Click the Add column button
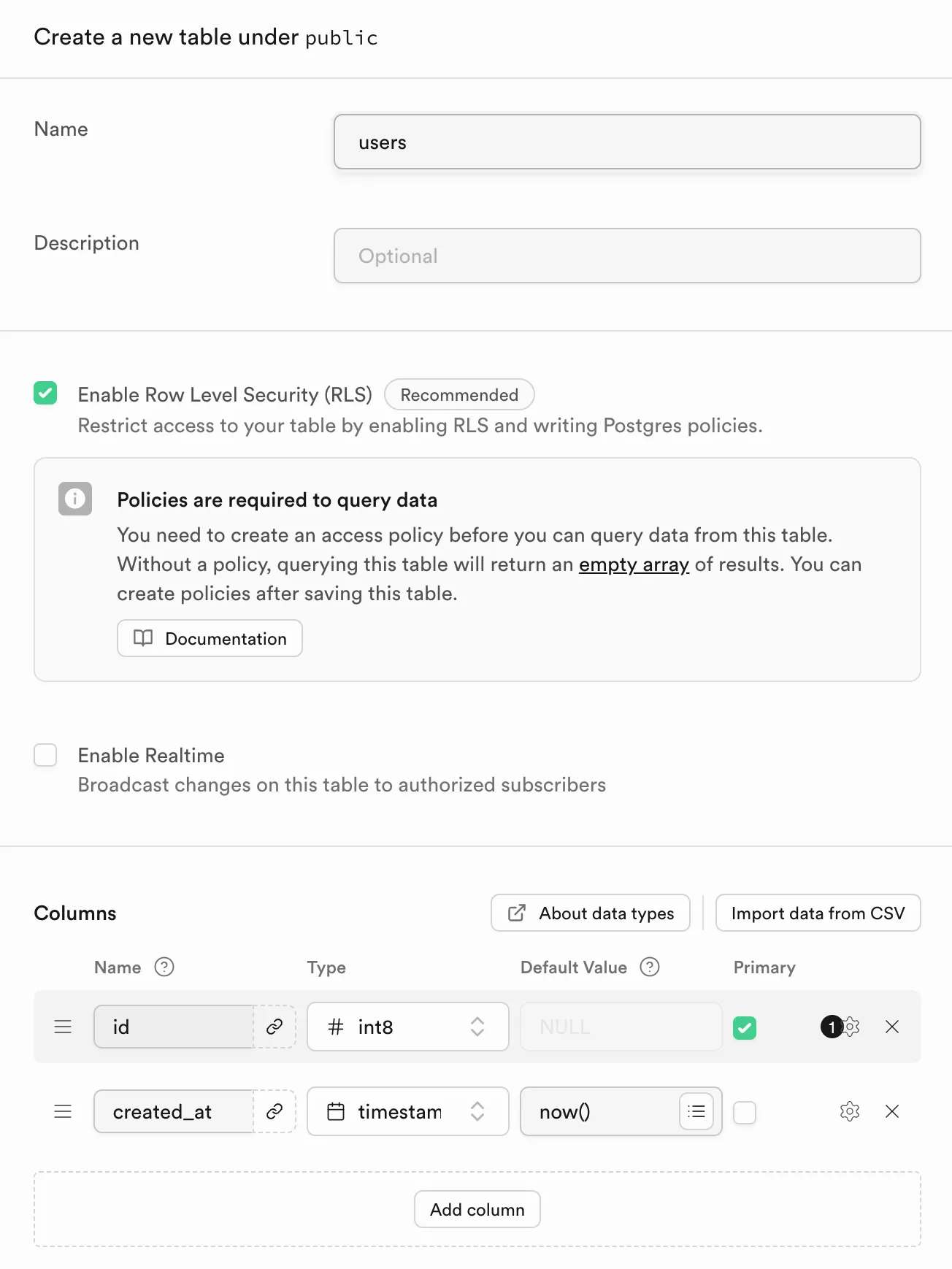 pyautogui.click(x=477, y=1209)
